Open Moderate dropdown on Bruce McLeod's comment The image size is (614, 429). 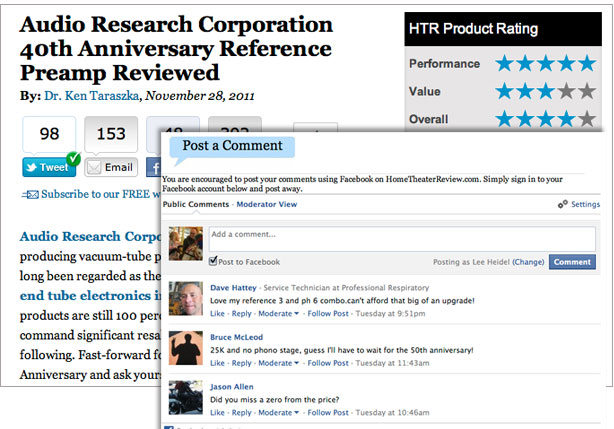278,363
